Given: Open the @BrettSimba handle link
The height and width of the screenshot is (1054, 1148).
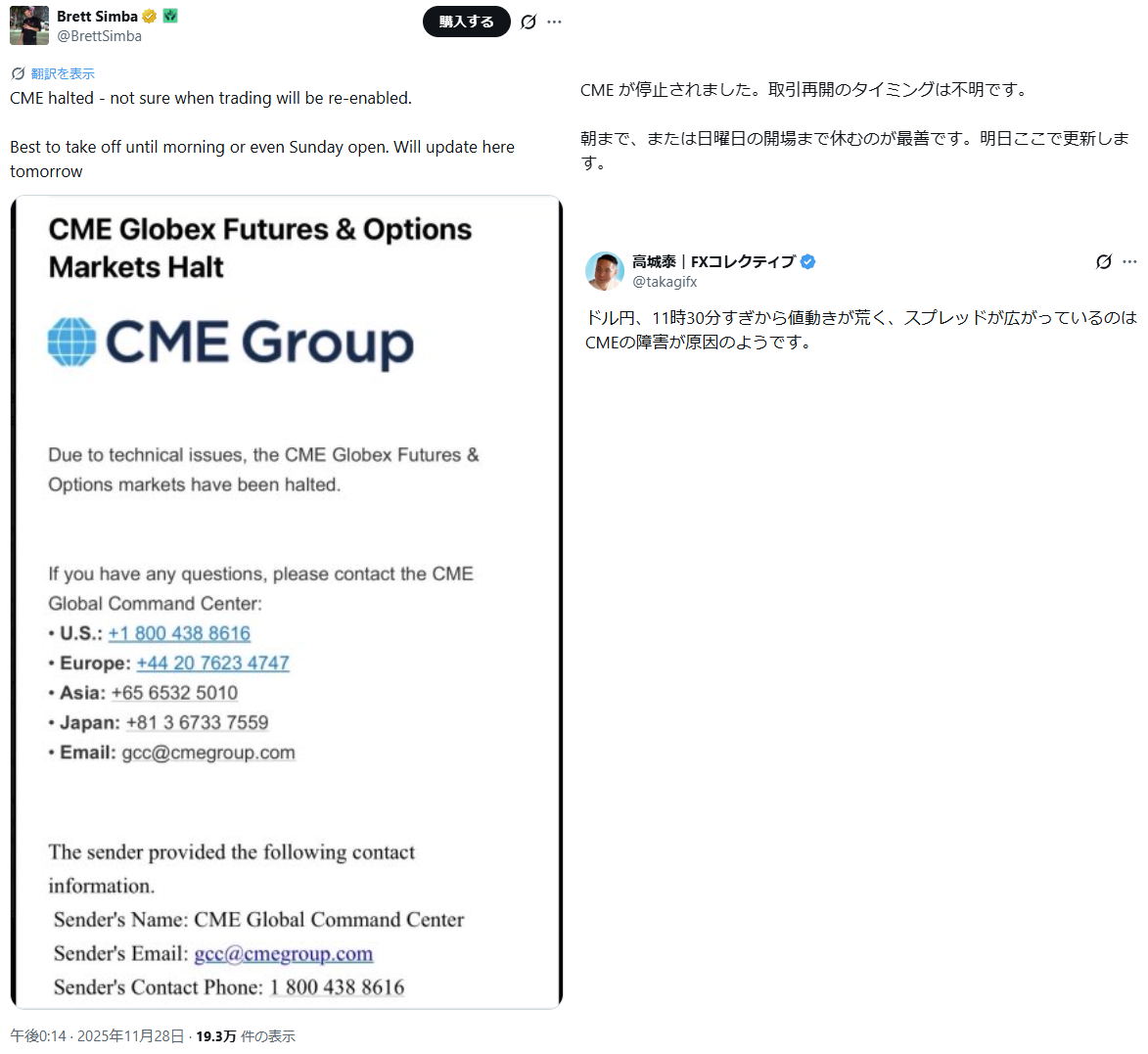Looking at the screenshot, I should (x=99, y=36).
